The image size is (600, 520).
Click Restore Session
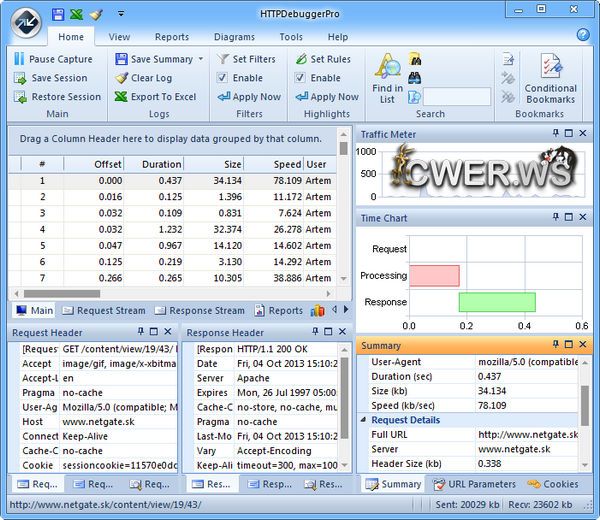(57, 97)
